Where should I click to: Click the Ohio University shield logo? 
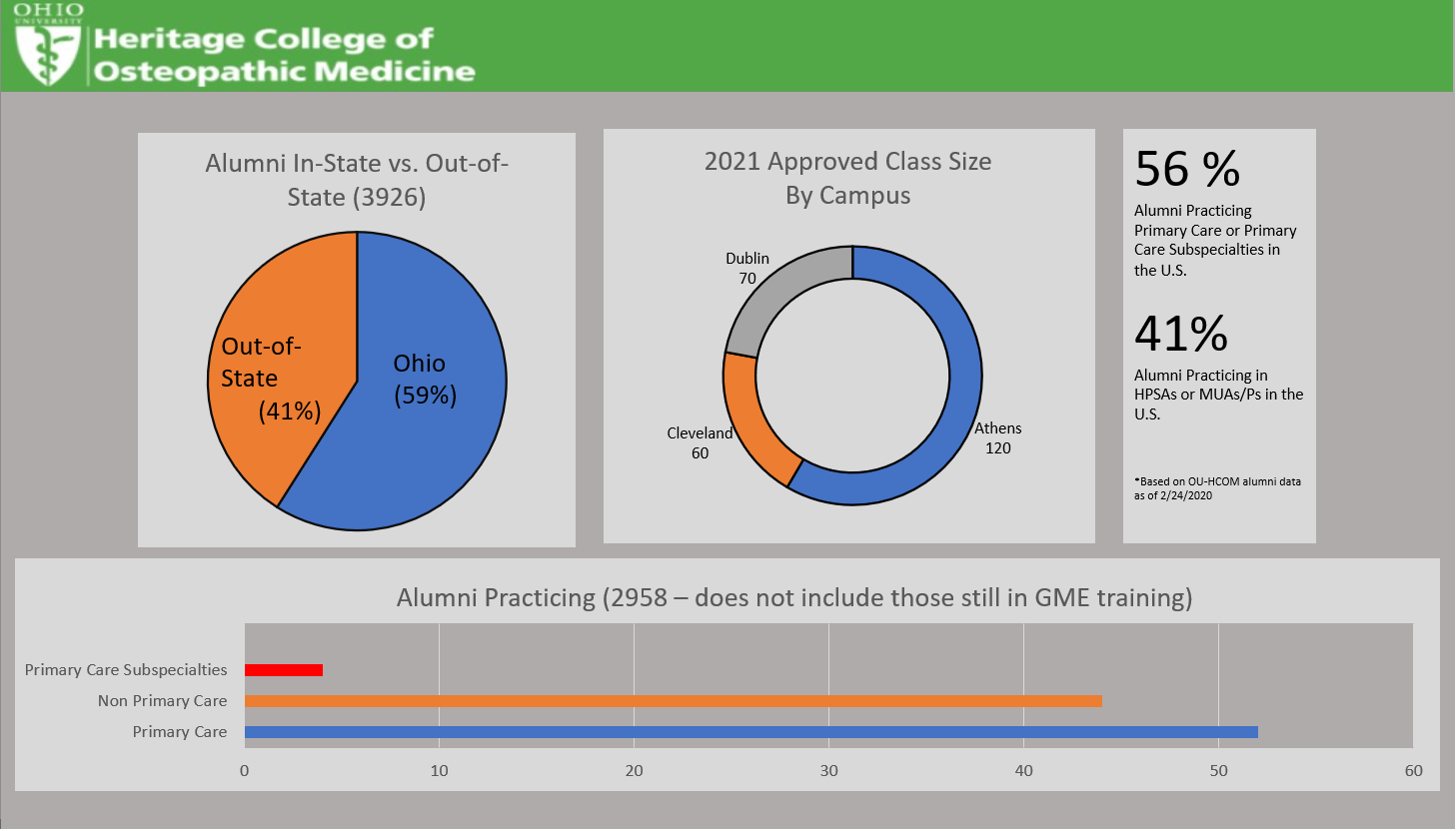(x=47, y=52)
